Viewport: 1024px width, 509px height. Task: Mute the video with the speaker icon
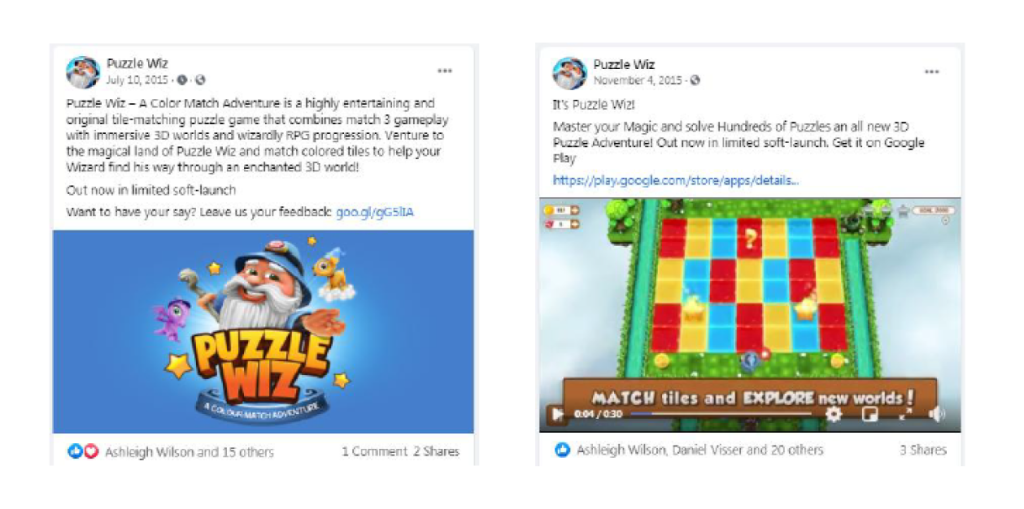tap(936, 414)
